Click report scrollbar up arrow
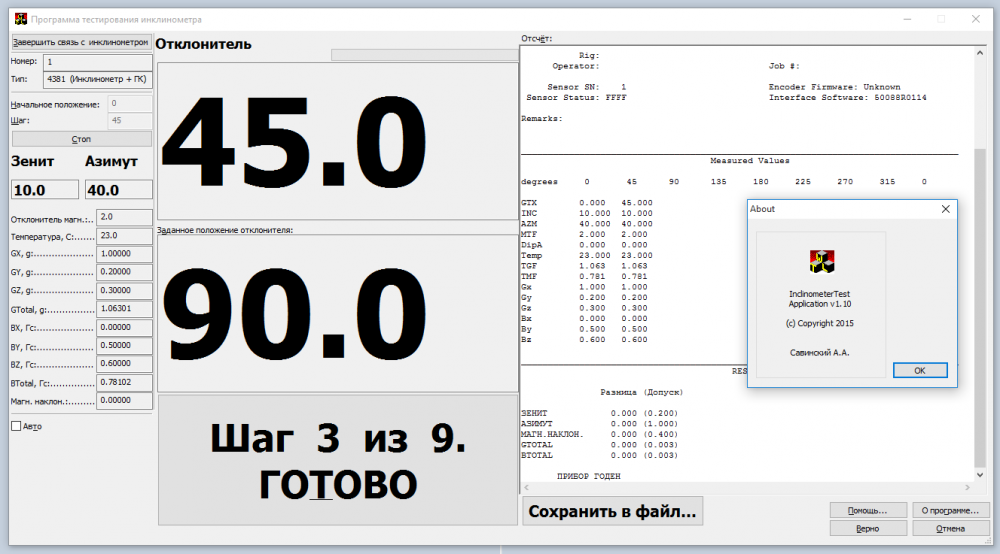The width and height of the screenshot is (1000, 554). pos(980,54)
